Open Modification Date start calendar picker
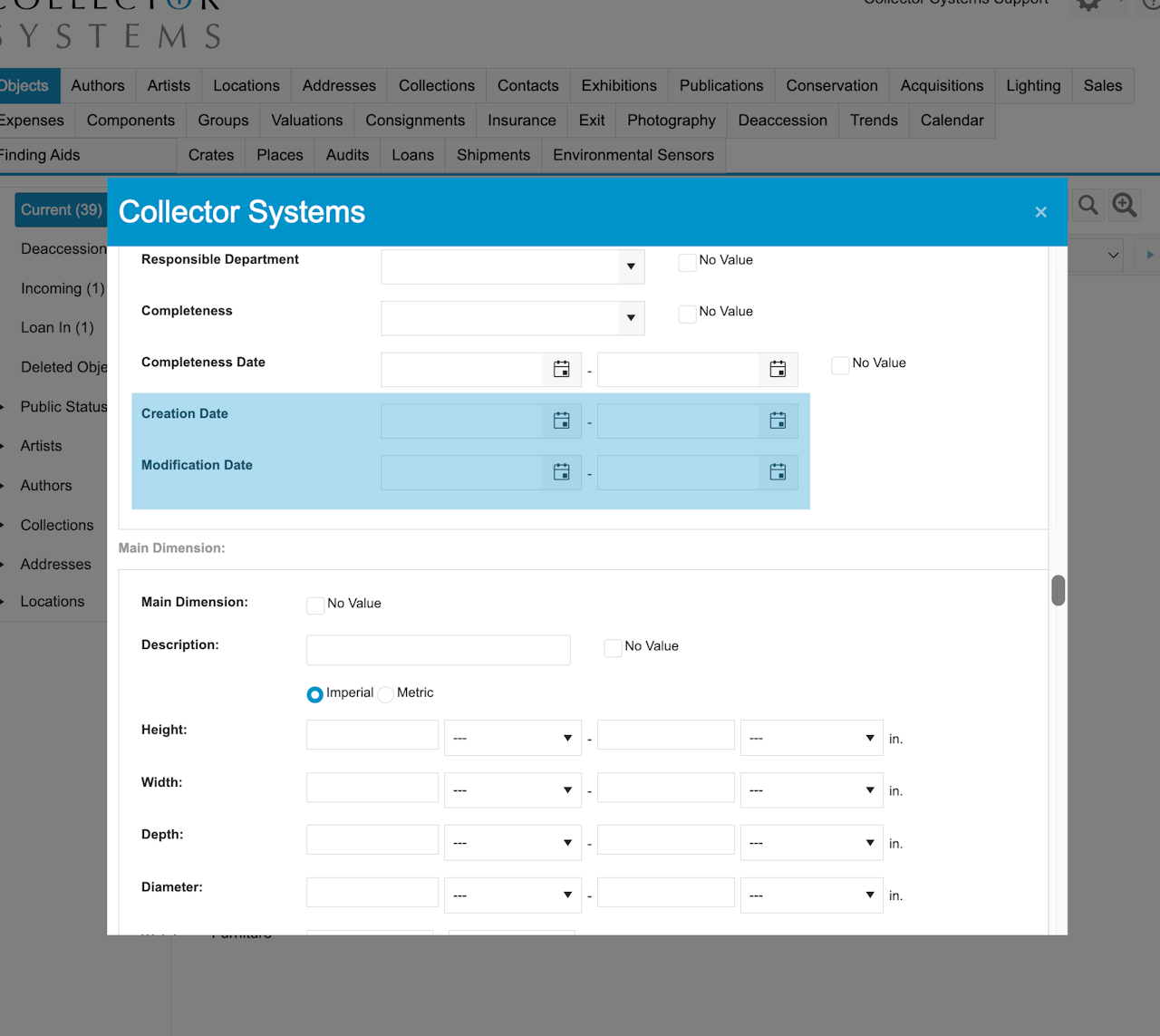 [561, 472]
